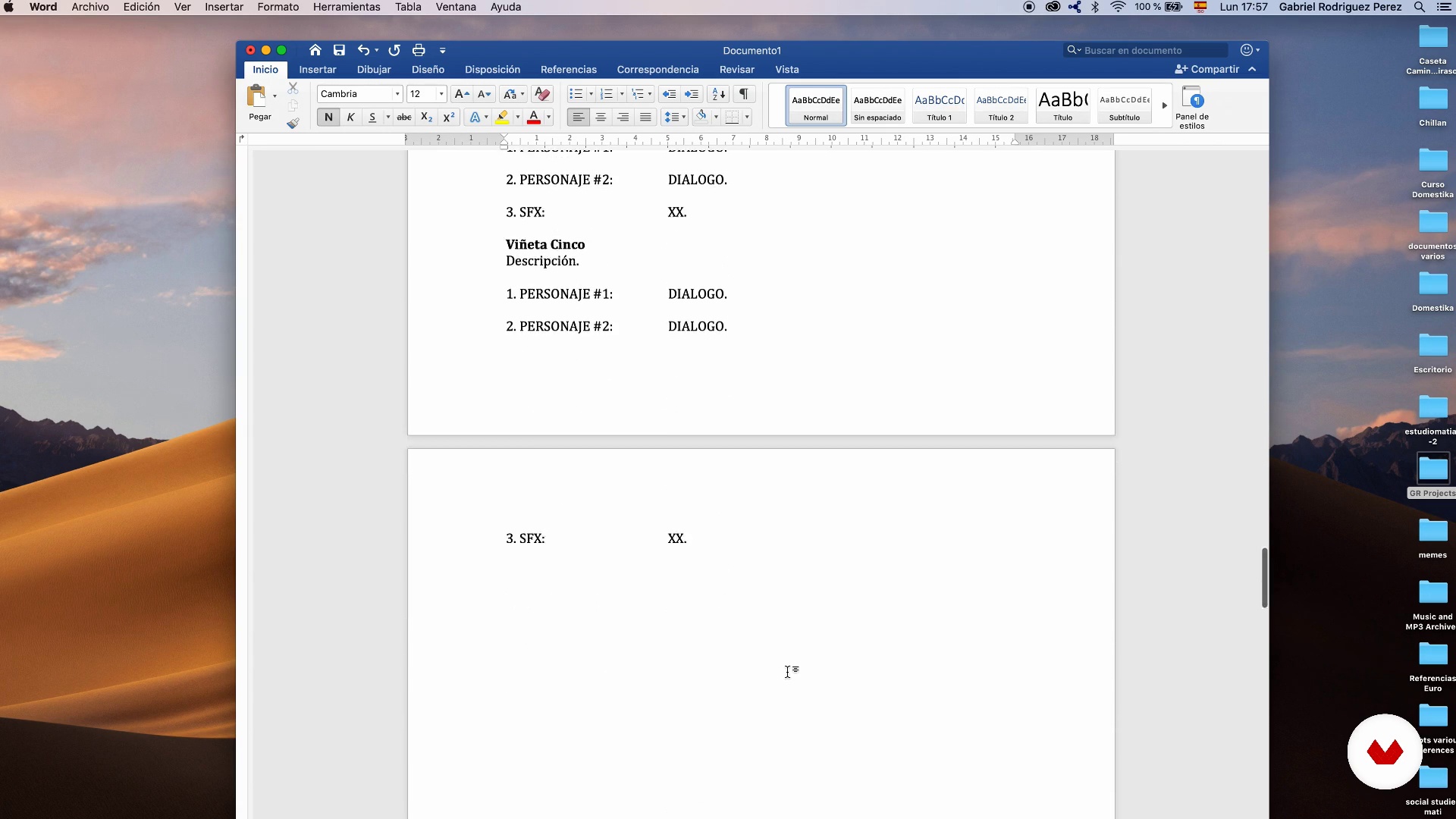The image size is (1456, 819).
Task: Undo the last action
Action: pos(363,50)
